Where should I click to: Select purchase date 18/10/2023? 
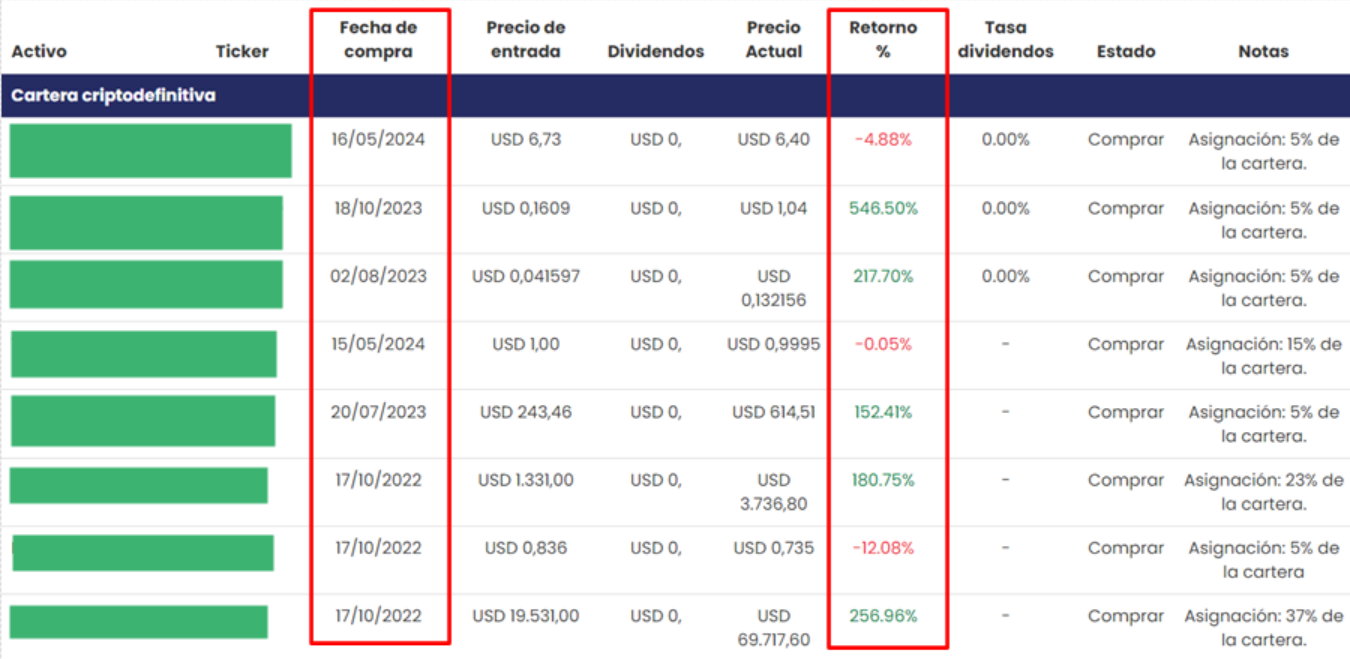[379, 208]
